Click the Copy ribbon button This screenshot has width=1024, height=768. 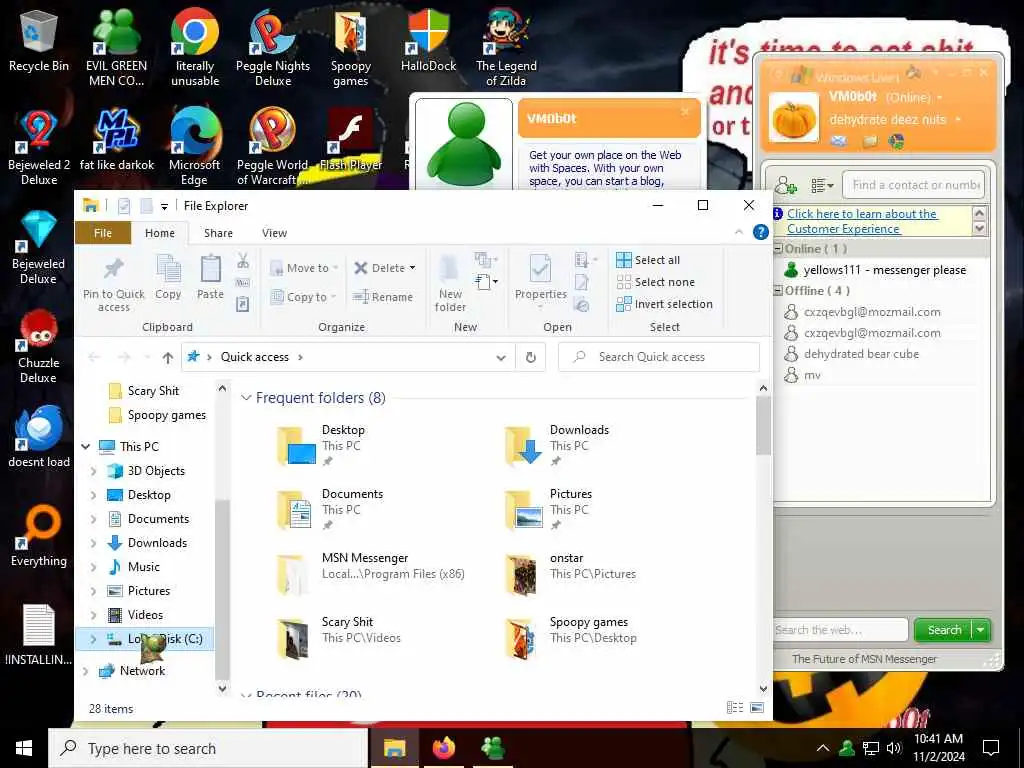click(168, 277)
